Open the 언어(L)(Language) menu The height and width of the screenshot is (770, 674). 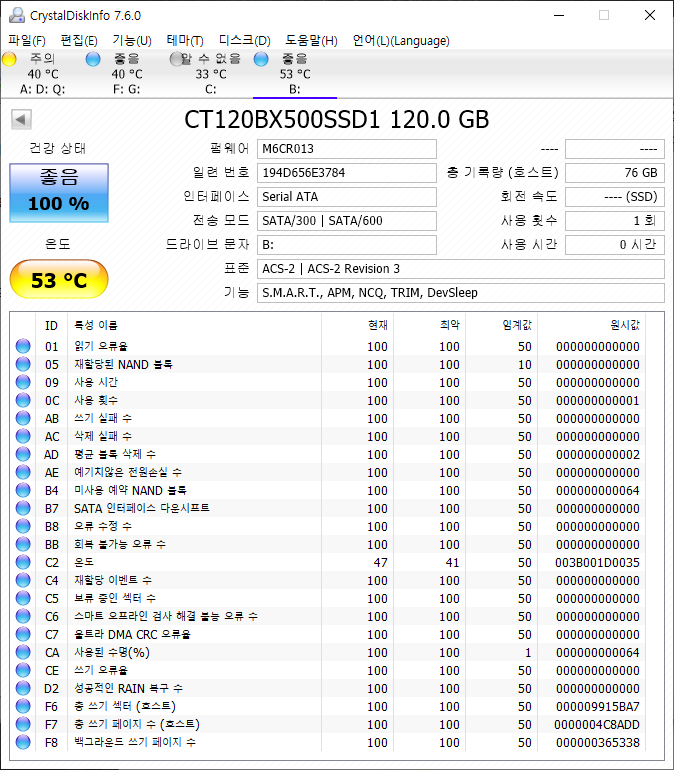pyautogui.click(x=401, y=40)
